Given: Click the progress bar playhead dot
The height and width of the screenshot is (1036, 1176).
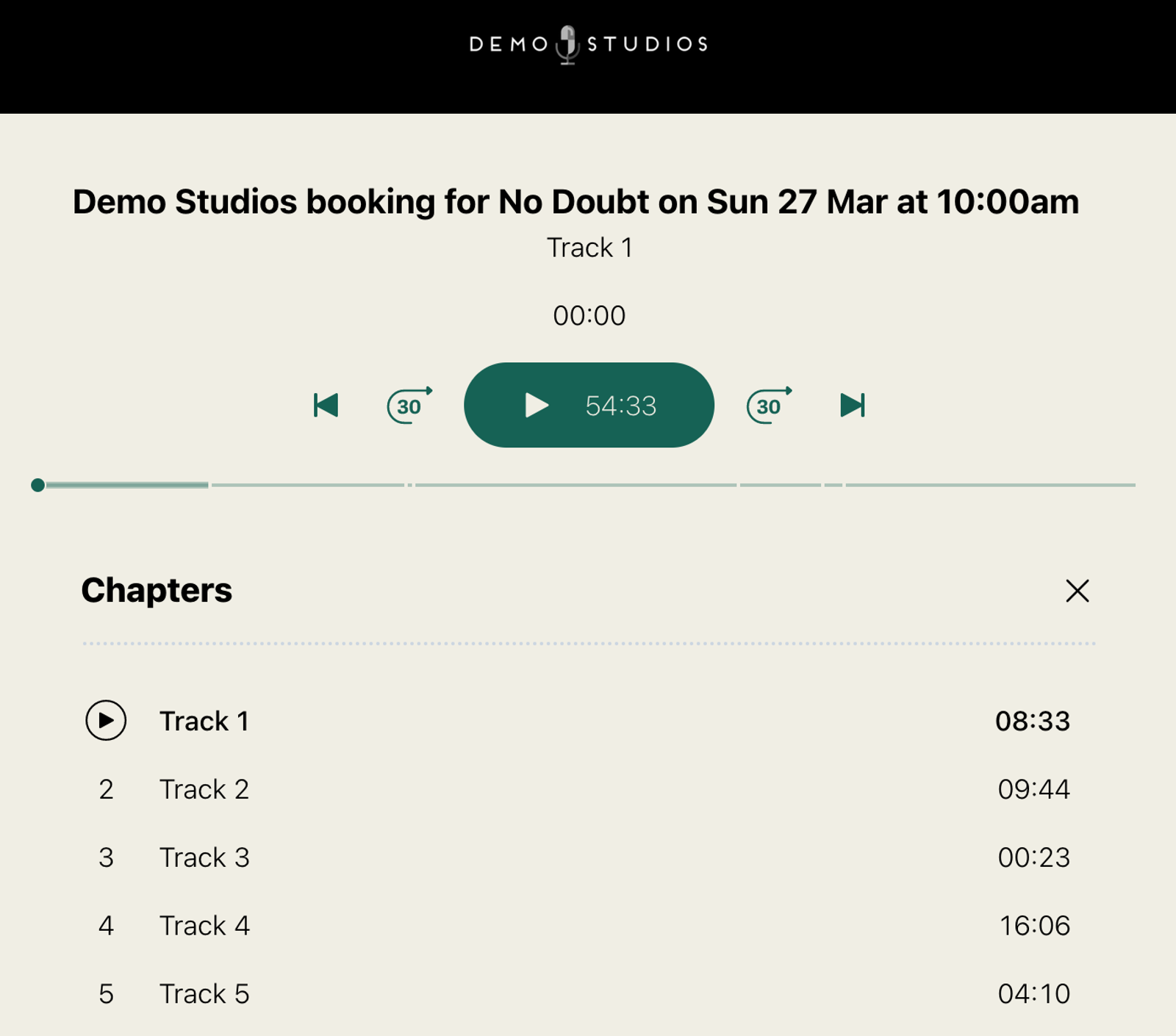Looking at the screenshot, I should click(x=38, y=485).
